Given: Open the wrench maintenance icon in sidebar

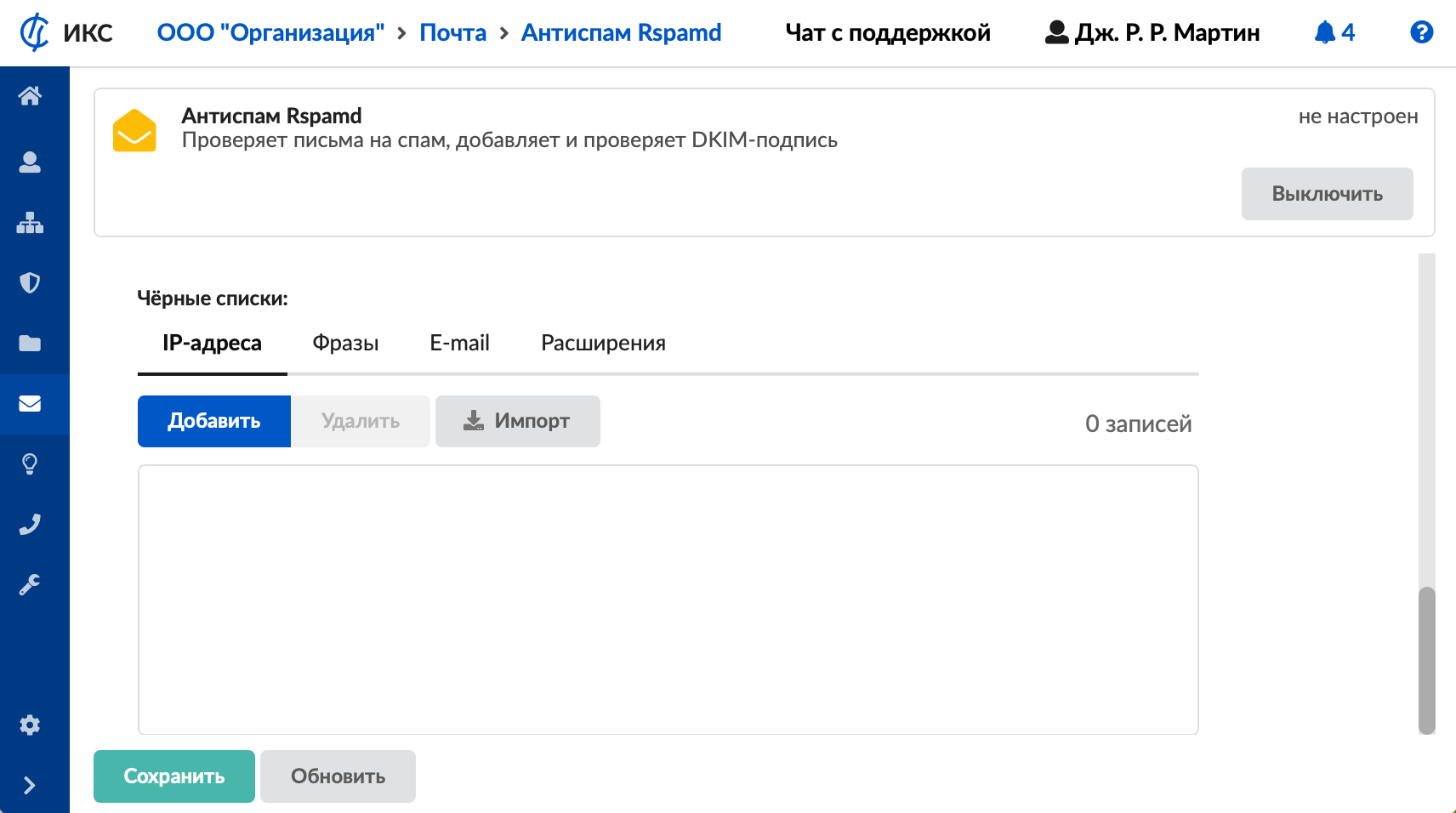Looking at the screenshot, I should click(30, 585).
